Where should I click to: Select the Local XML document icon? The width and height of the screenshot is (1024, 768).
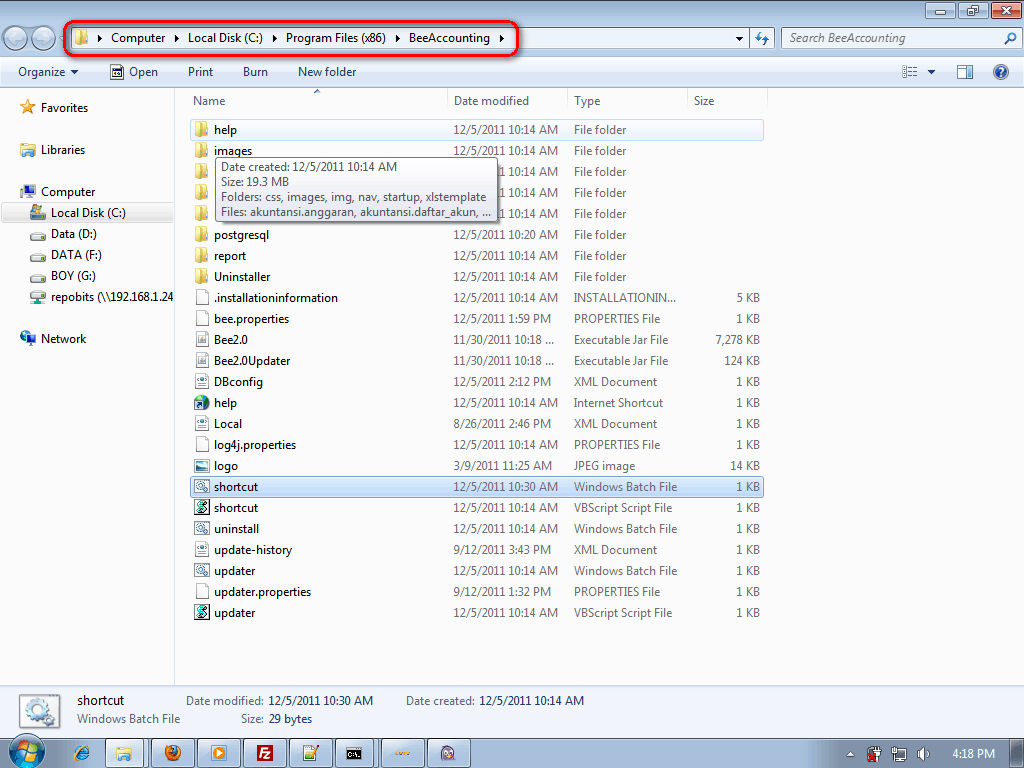click(202, 423)
